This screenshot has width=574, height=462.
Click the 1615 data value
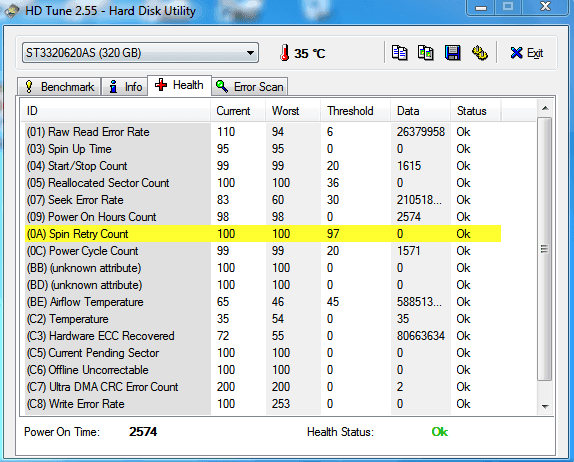409,166
